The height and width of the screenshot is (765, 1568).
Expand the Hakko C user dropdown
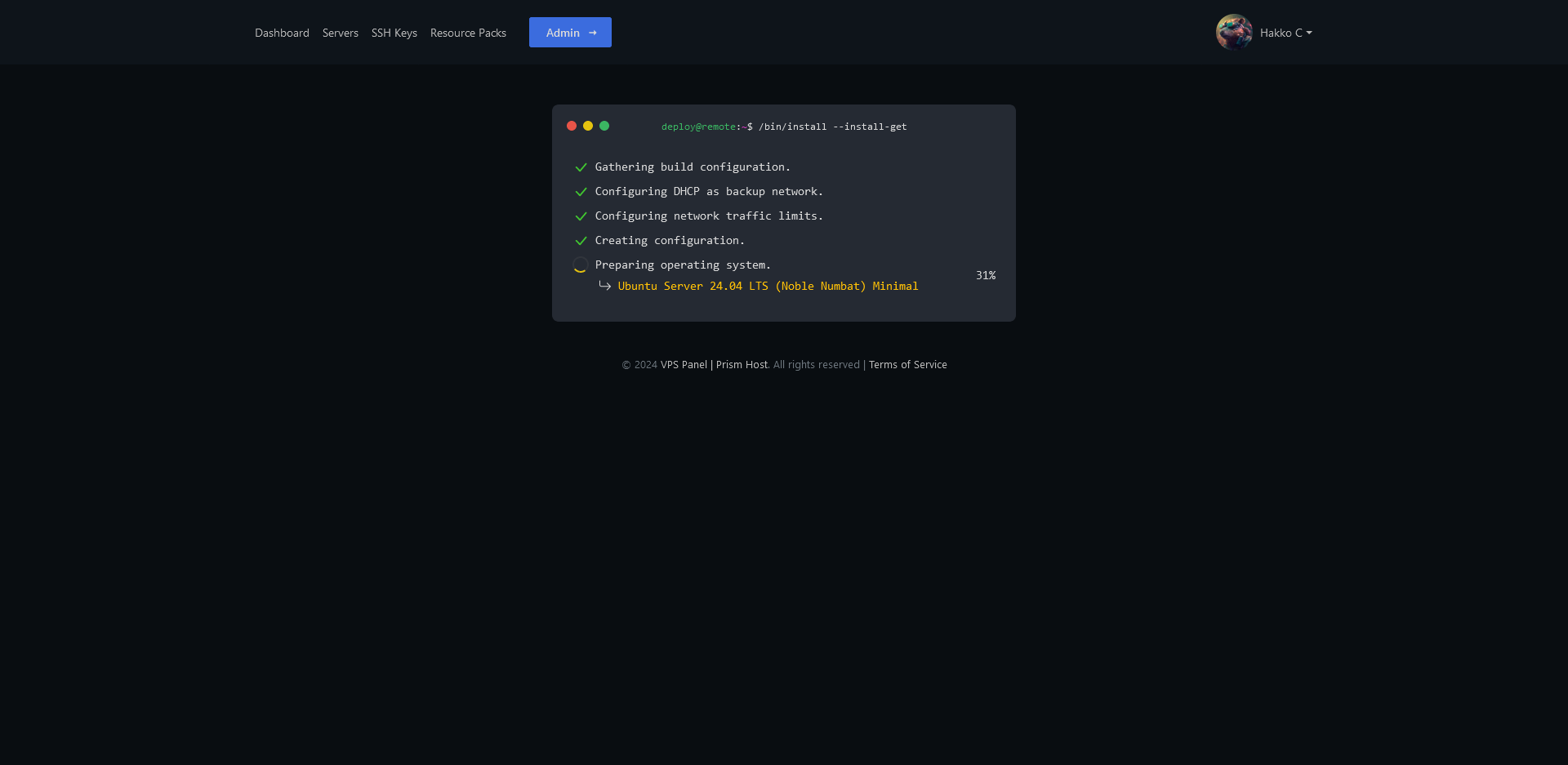tap(1285, 33)
